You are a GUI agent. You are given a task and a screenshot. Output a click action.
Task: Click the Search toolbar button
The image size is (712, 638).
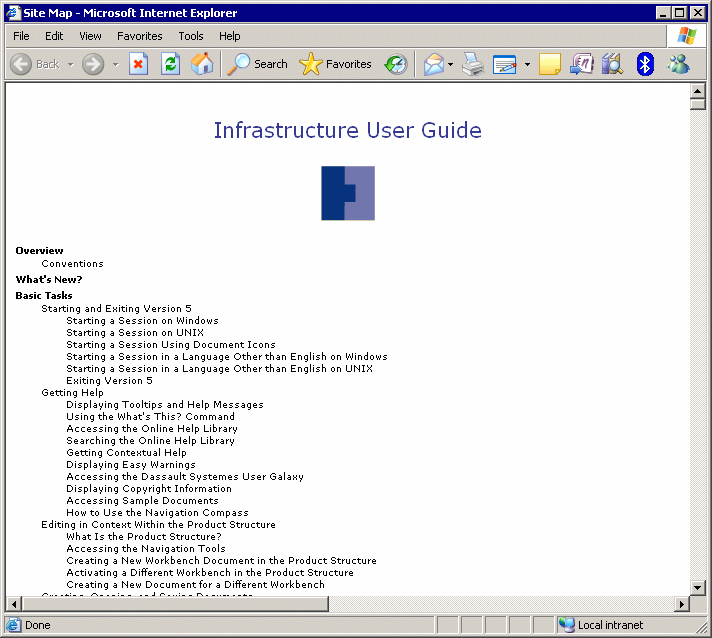(x=258, y=64)
